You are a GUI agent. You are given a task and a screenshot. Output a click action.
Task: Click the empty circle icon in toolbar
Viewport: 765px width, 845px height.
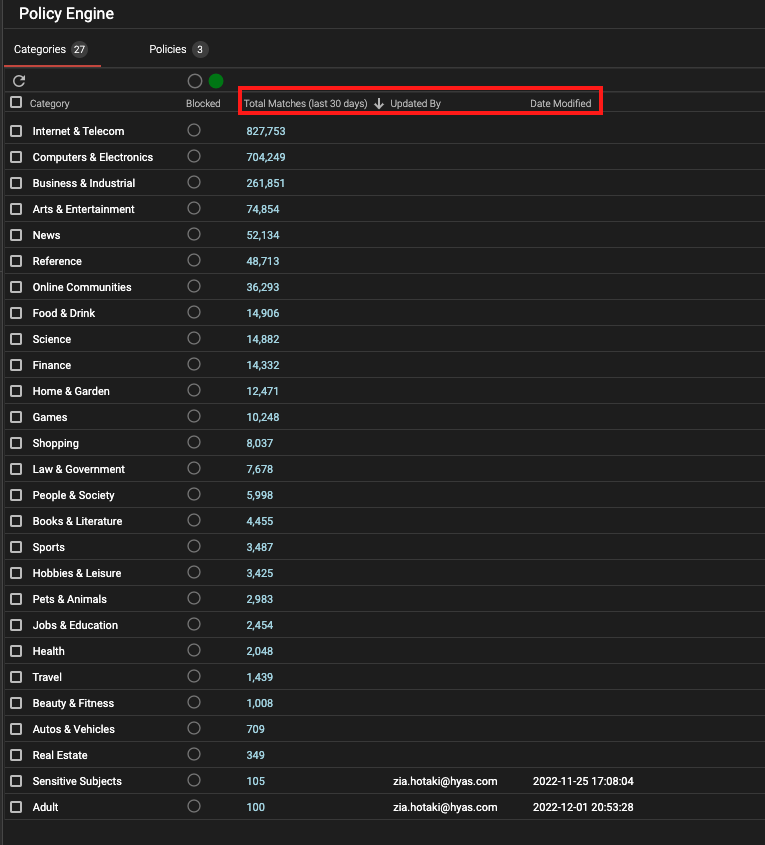195,81
